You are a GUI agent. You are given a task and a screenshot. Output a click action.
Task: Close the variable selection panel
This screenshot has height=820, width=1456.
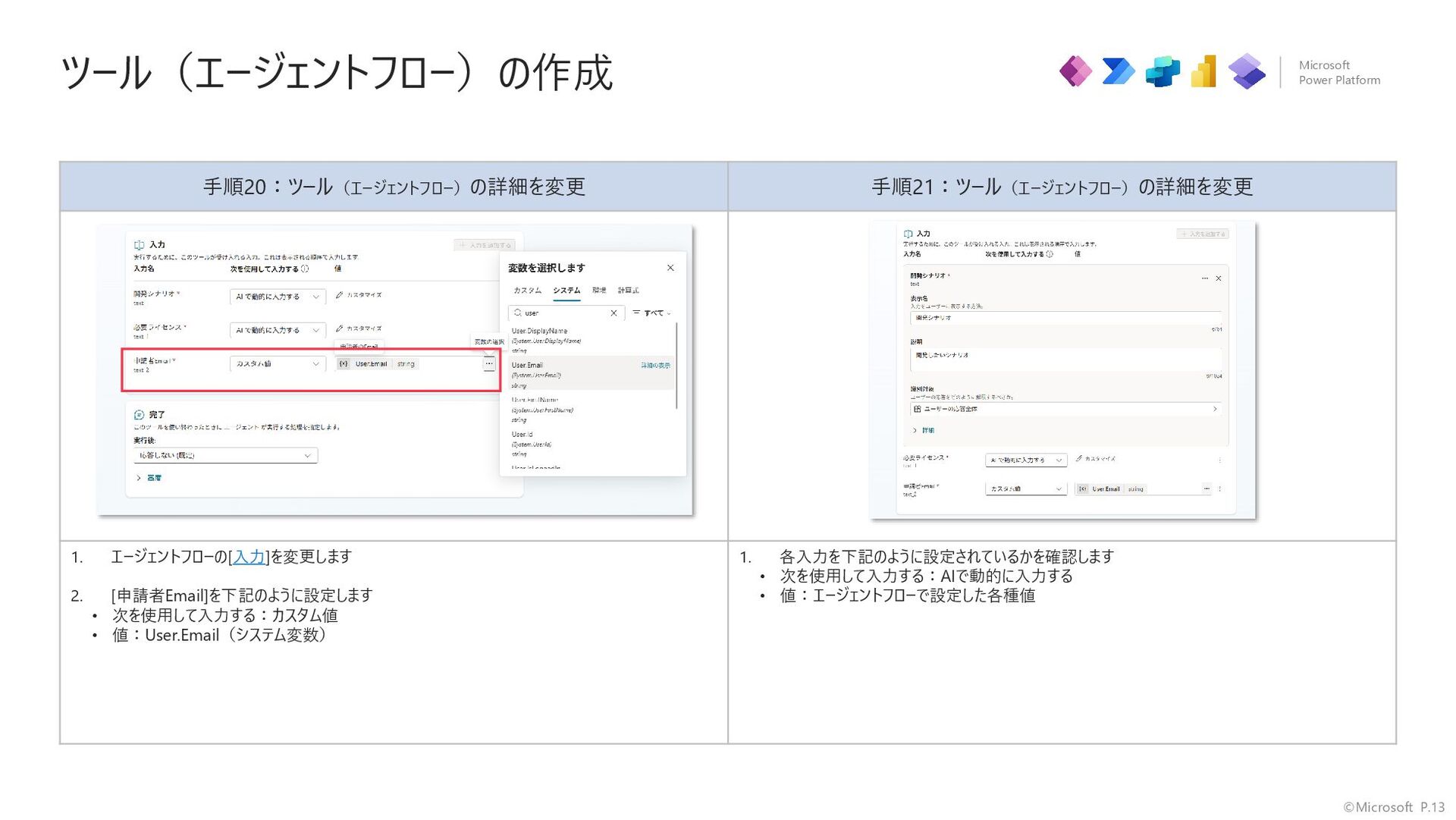(x=670, y=268)
